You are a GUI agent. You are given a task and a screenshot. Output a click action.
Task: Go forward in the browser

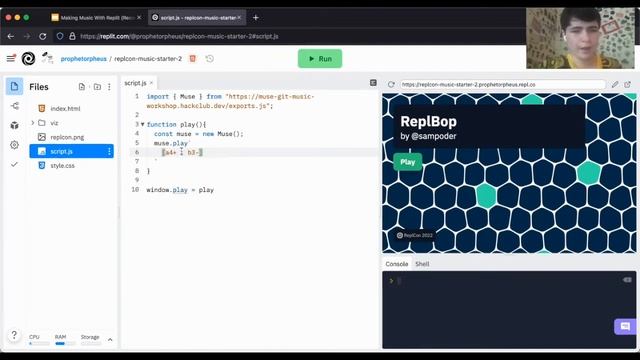click(x=27, y=36)
